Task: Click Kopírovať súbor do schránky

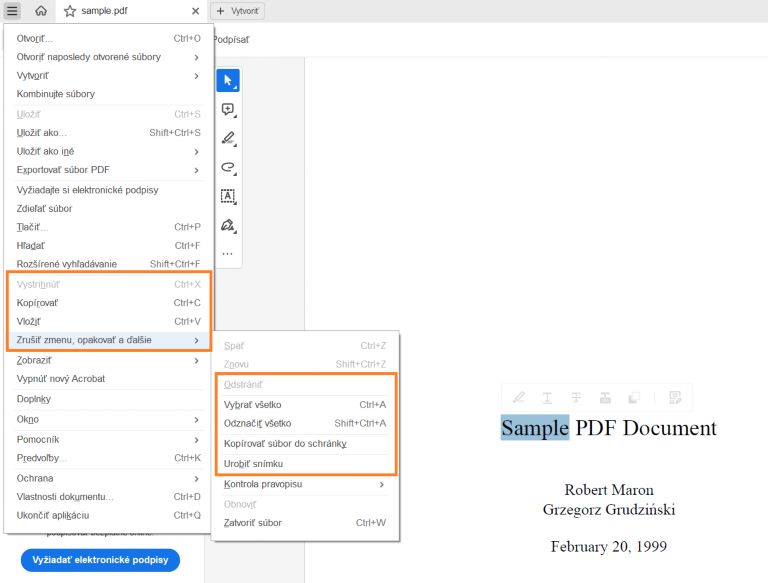Action: coord(305,443)
